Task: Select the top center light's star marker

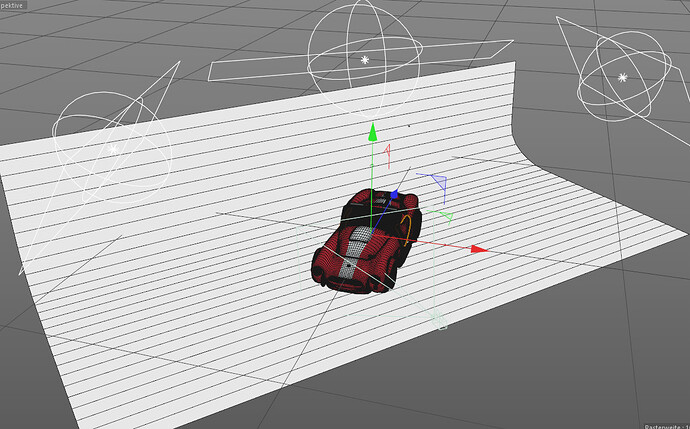Action: pos(365,60)
